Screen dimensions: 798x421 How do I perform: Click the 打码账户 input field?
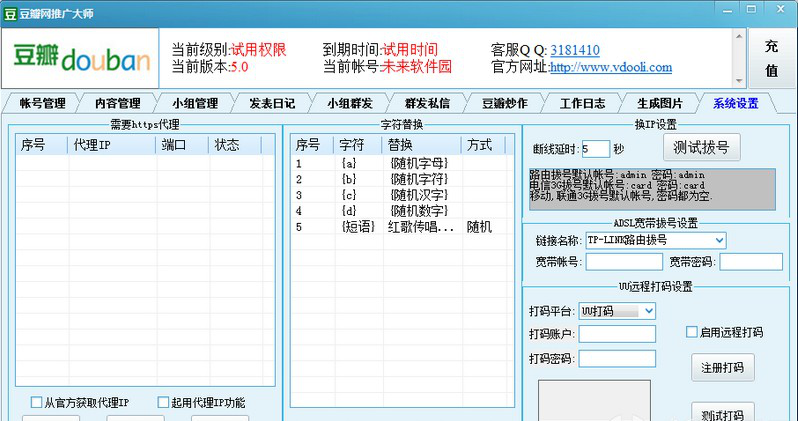click(x=617, y=334)
